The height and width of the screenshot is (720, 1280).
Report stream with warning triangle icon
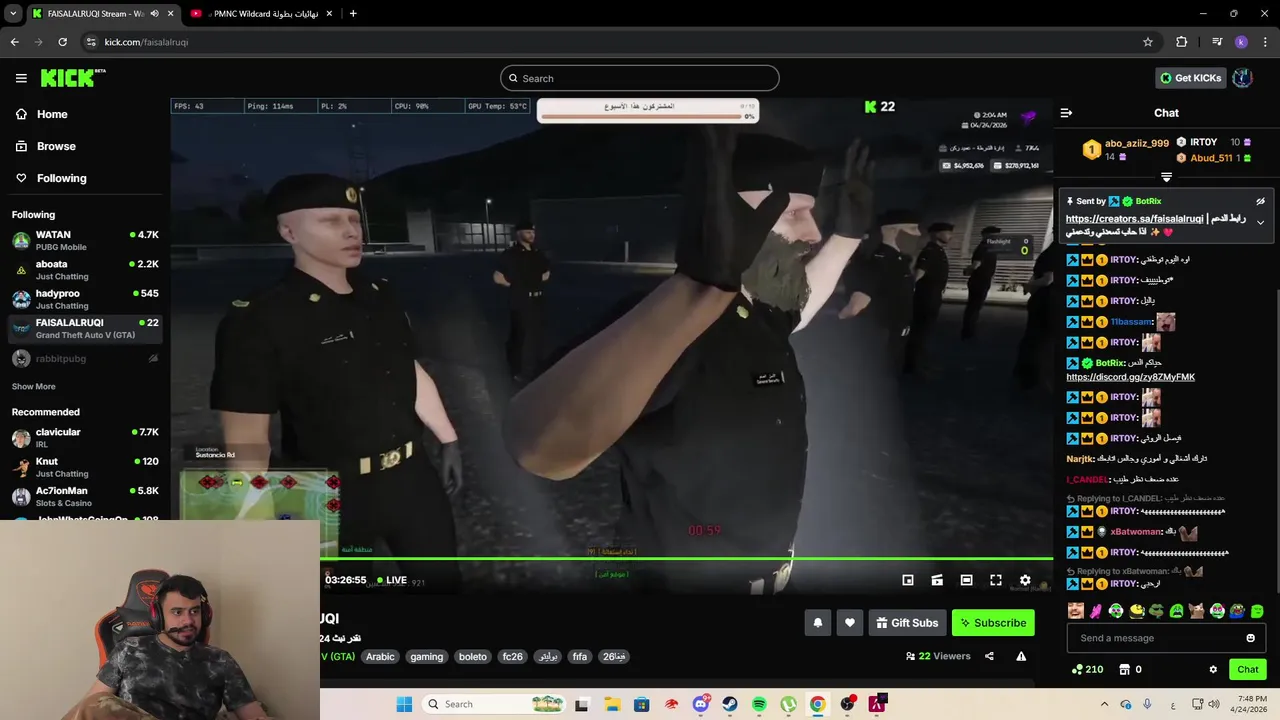(1021, 656)
